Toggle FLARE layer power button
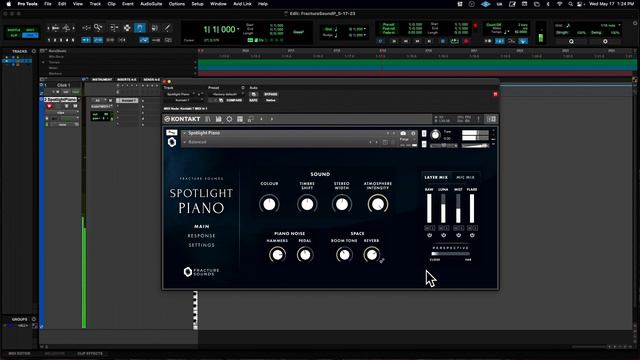This screenshot has width=640, height=360. coord(472,236)
